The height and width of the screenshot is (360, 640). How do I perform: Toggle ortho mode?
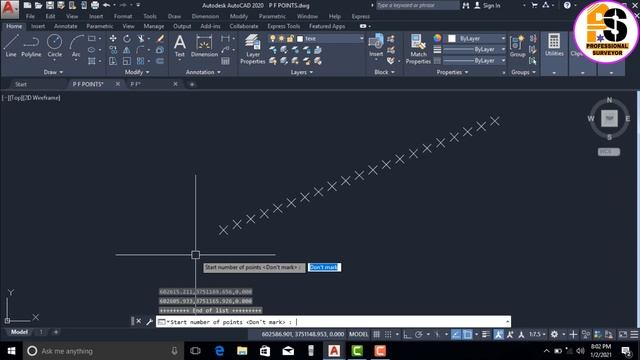[407, 334]
